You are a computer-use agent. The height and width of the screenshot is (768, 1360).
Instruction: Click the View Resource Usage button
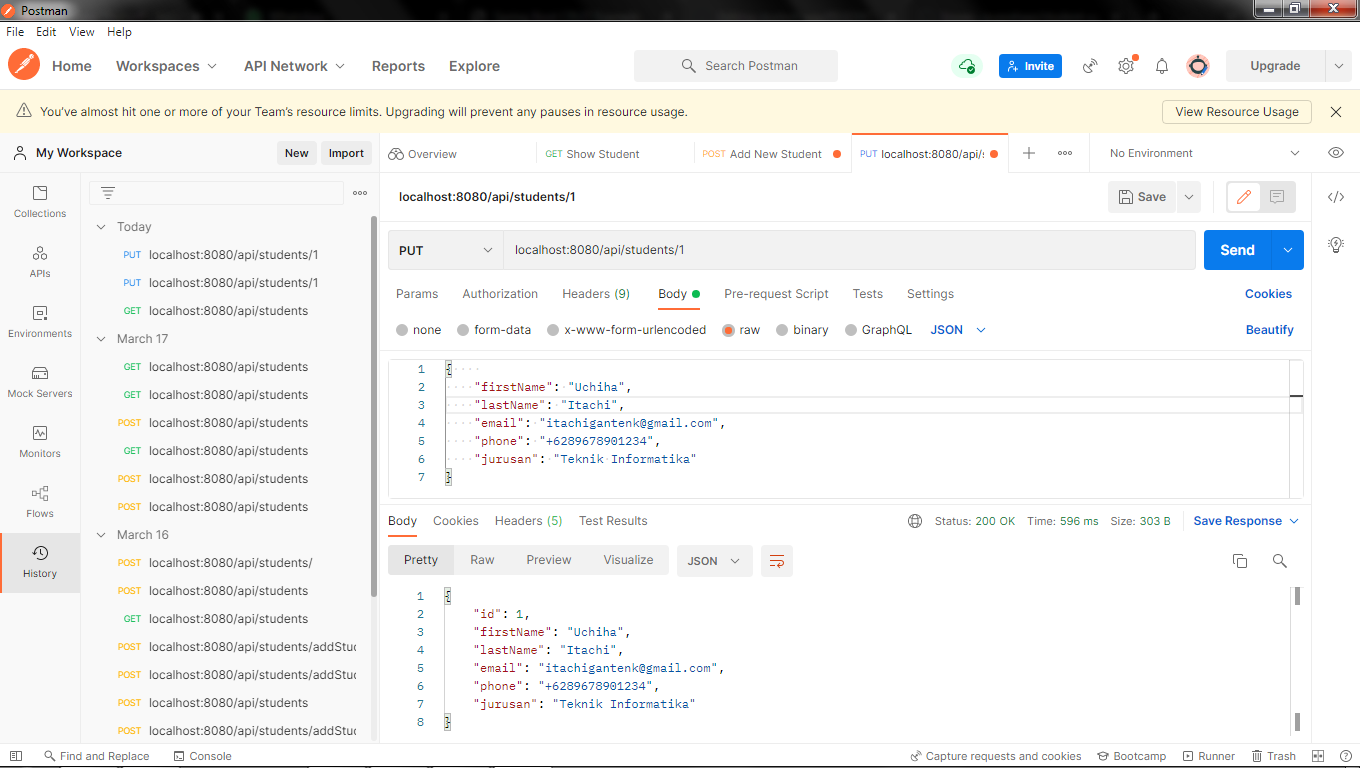coord(1237,112)
